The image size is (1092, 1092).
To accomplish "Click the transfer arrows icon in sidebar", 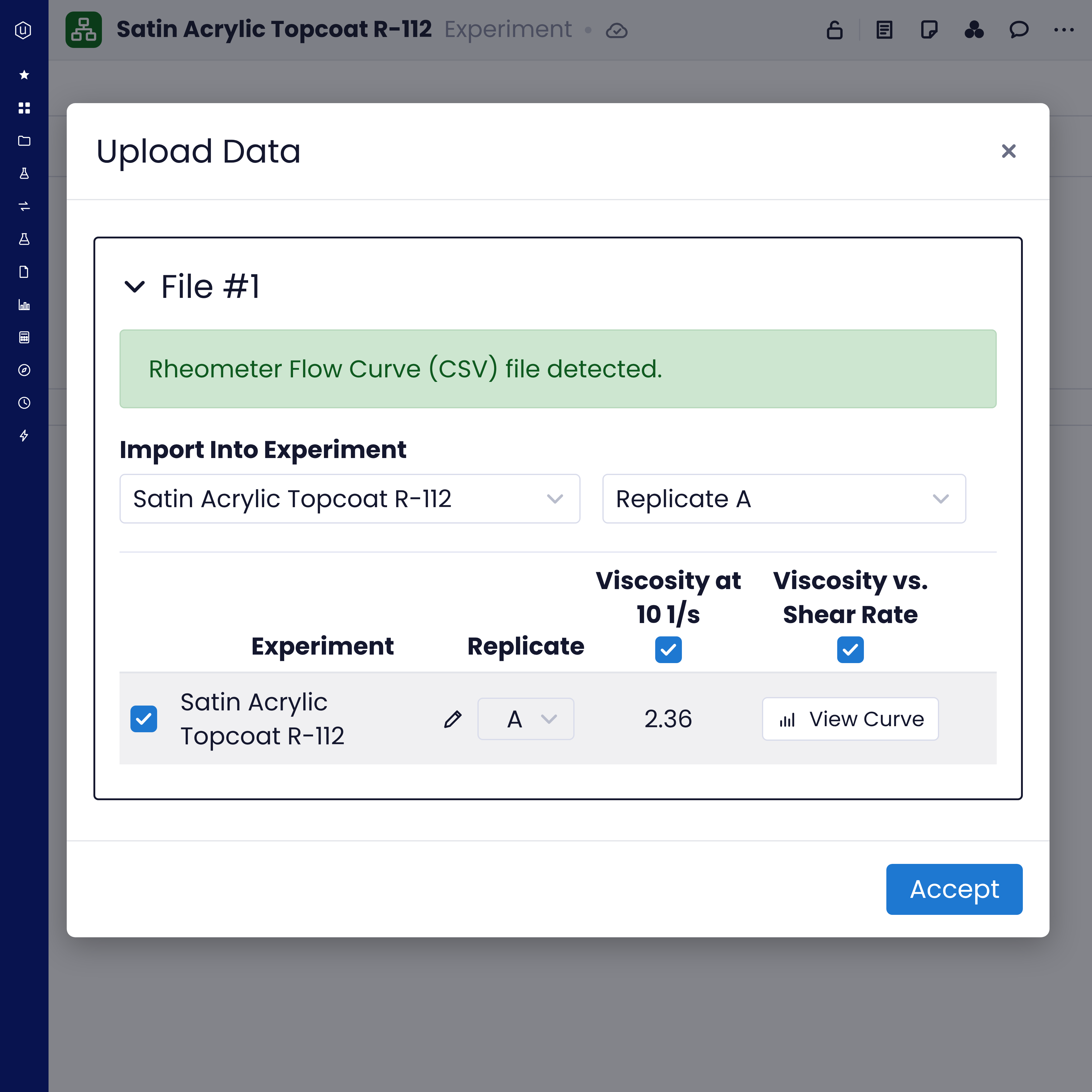I will (24, 206).
